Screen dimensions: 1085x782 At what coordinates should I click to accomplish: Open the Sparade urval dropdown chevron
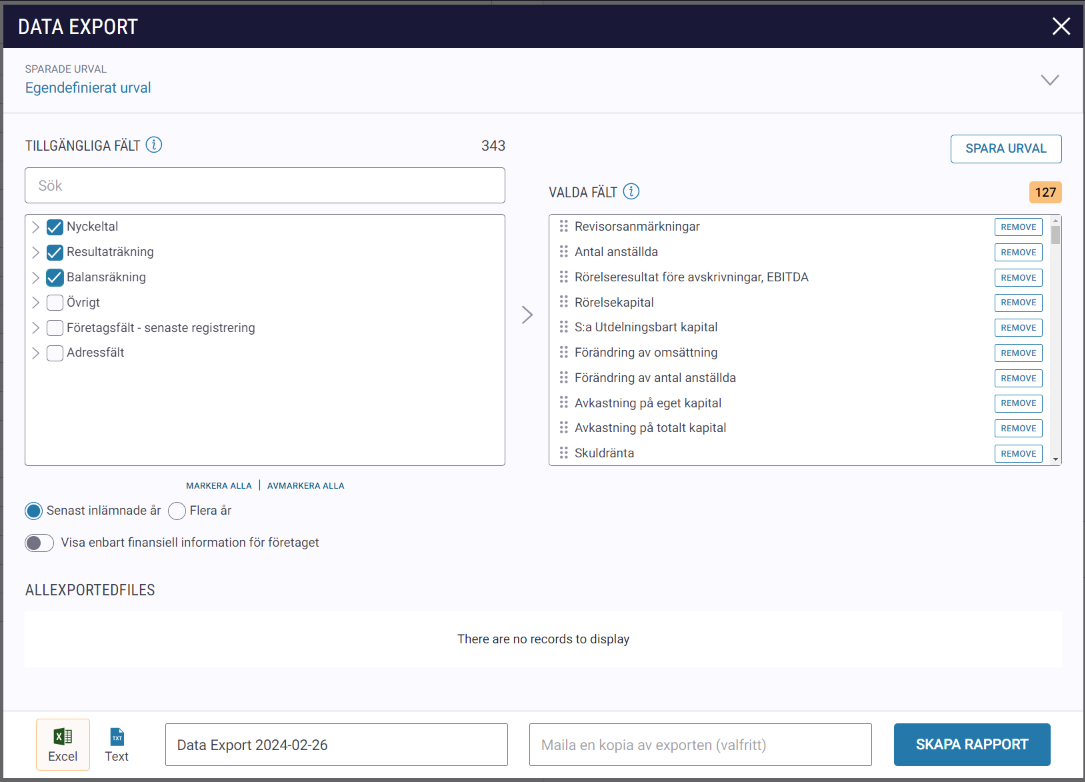[1050, 80]
